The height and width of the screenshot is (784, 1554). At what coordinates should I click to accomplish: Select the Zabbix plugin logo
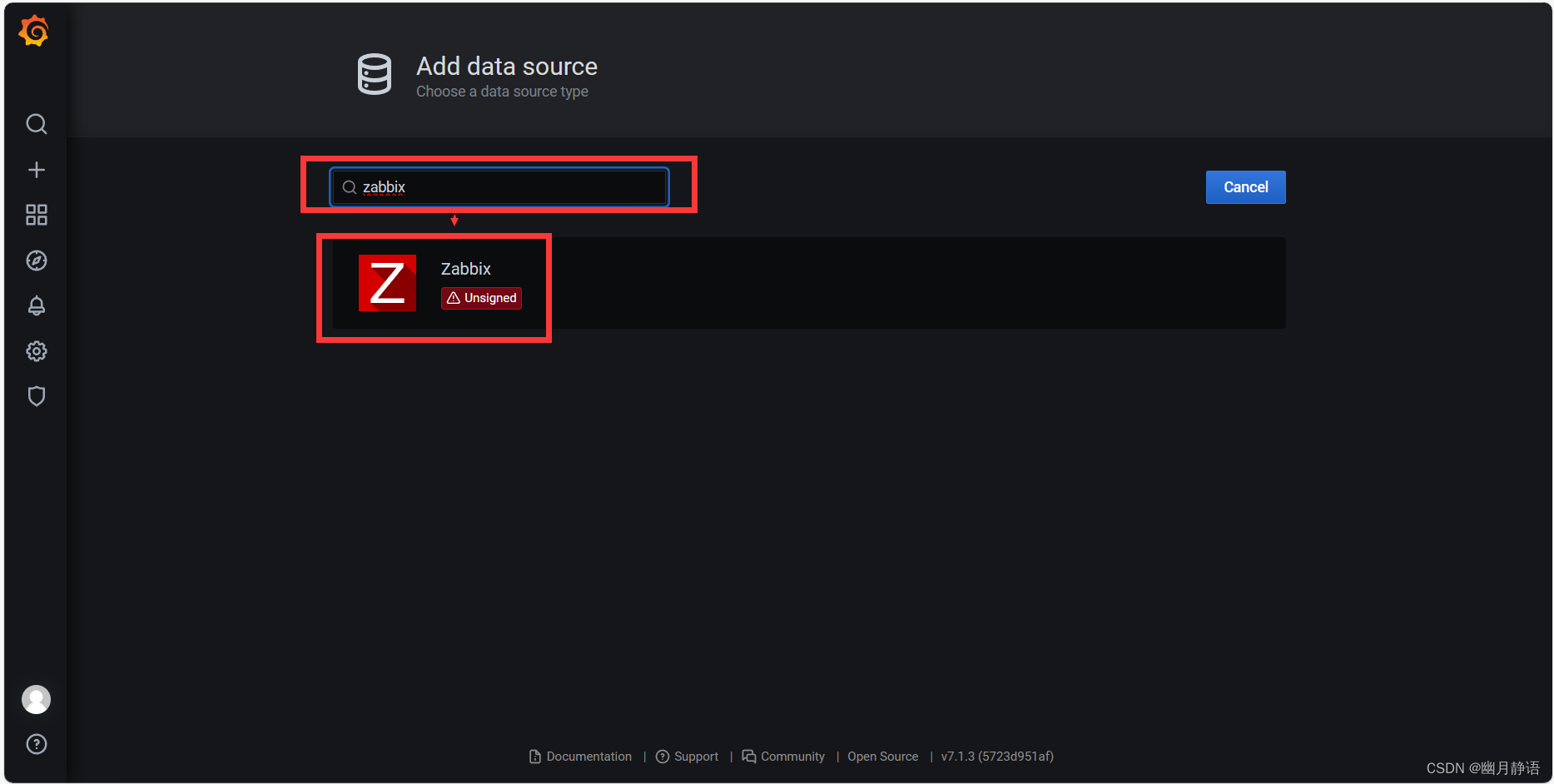(387, 283)
